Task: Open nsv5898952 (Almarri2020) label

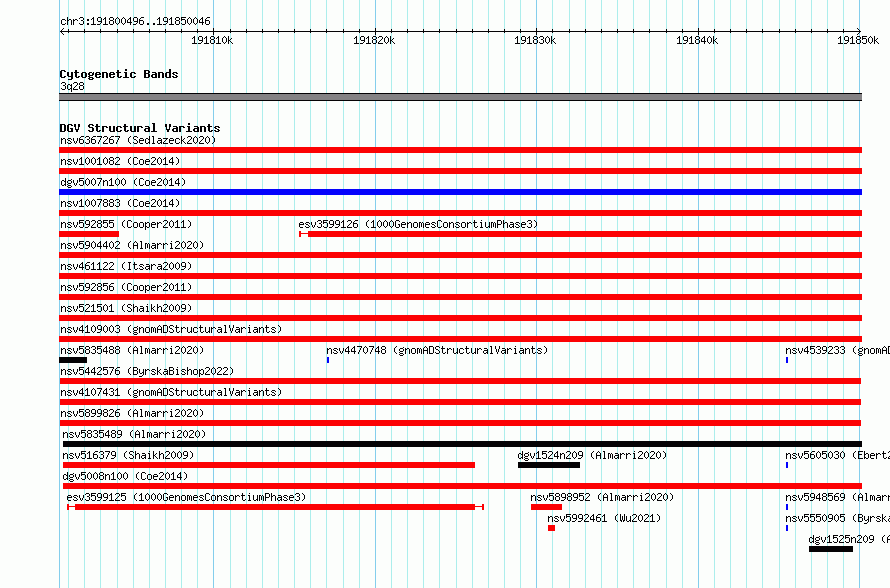Action: pos(602,497)
